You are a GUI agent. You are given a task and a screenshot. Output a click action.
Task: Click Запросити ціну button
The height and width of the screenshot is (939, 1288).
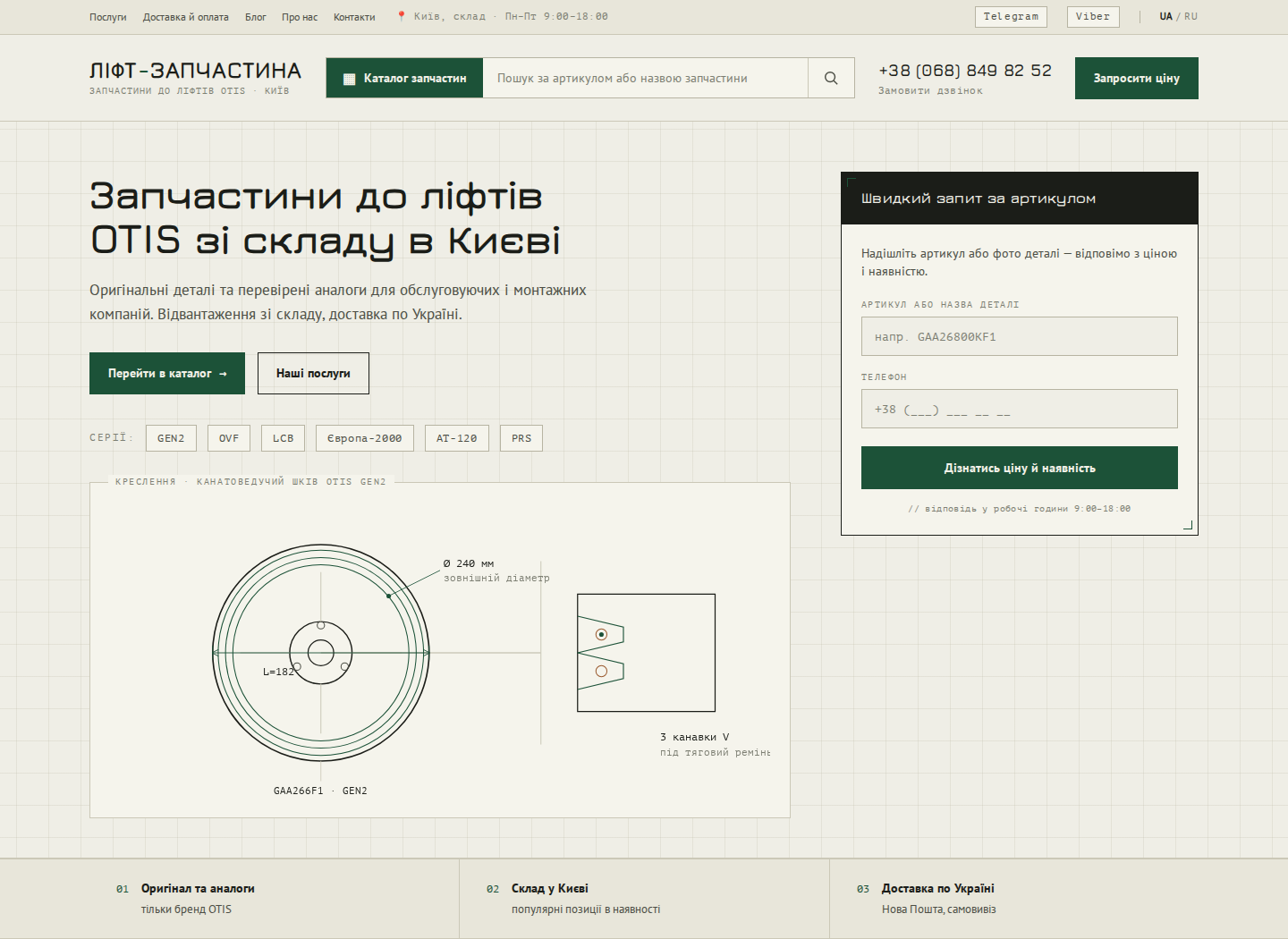(x=1136, y=78)
